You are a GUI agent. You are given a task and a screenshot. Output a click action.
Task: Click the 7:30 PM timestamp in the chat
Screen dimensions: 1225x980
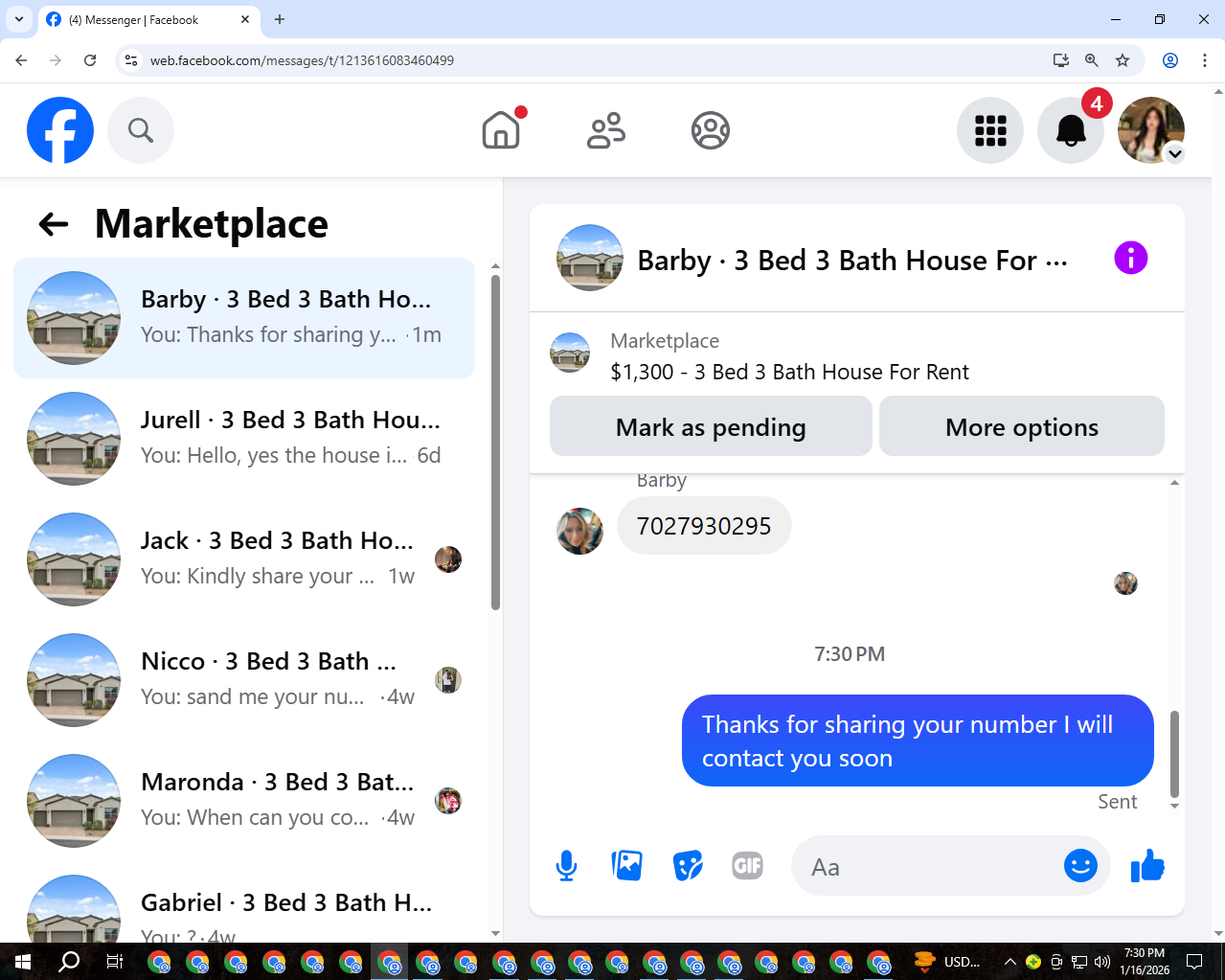click(850, 654)
